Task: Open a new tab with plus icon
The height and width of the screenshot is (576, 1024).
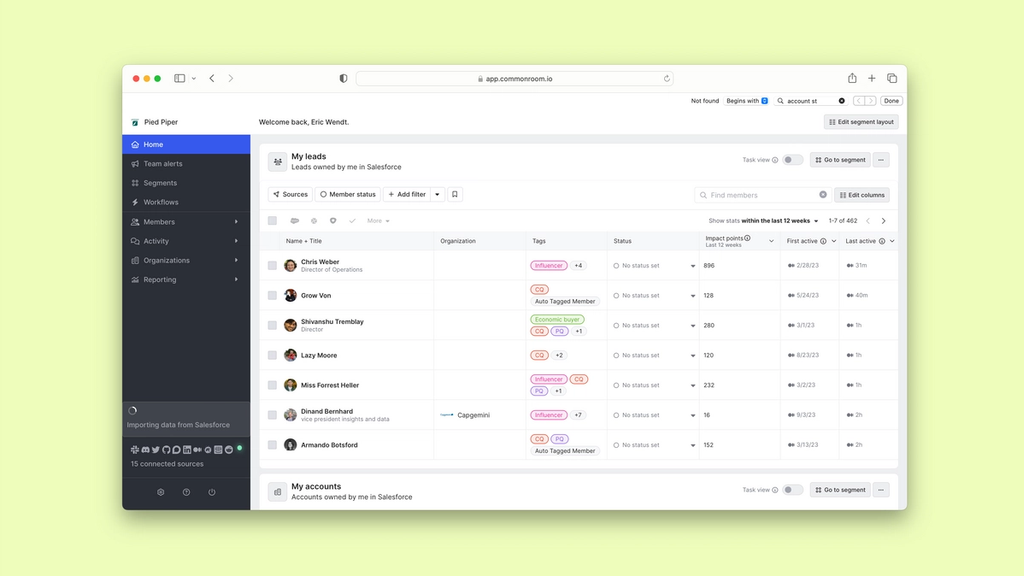Action: tap(872, 78)
